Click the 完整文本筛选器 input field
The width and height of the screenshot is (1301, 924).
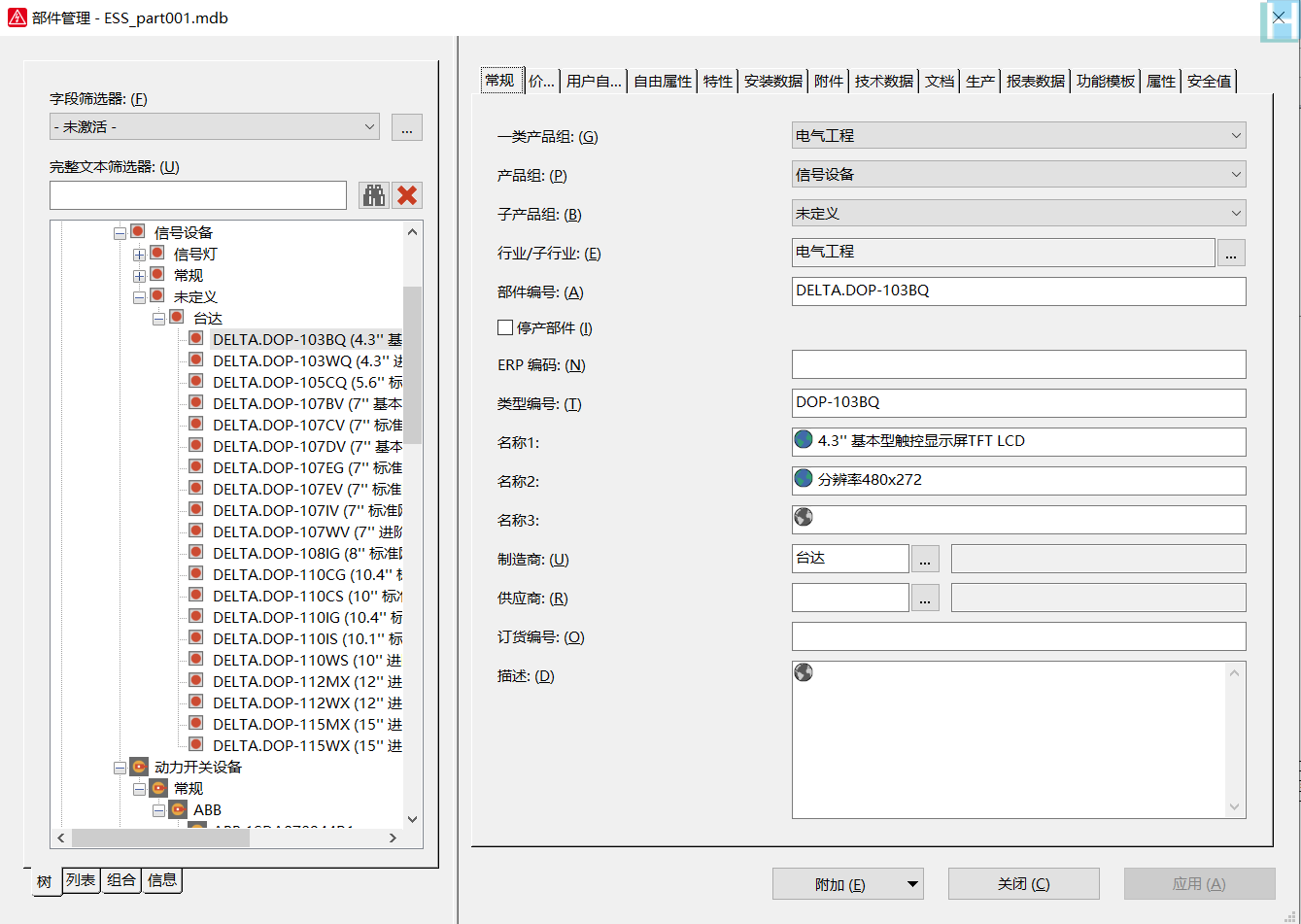point(198,195)
